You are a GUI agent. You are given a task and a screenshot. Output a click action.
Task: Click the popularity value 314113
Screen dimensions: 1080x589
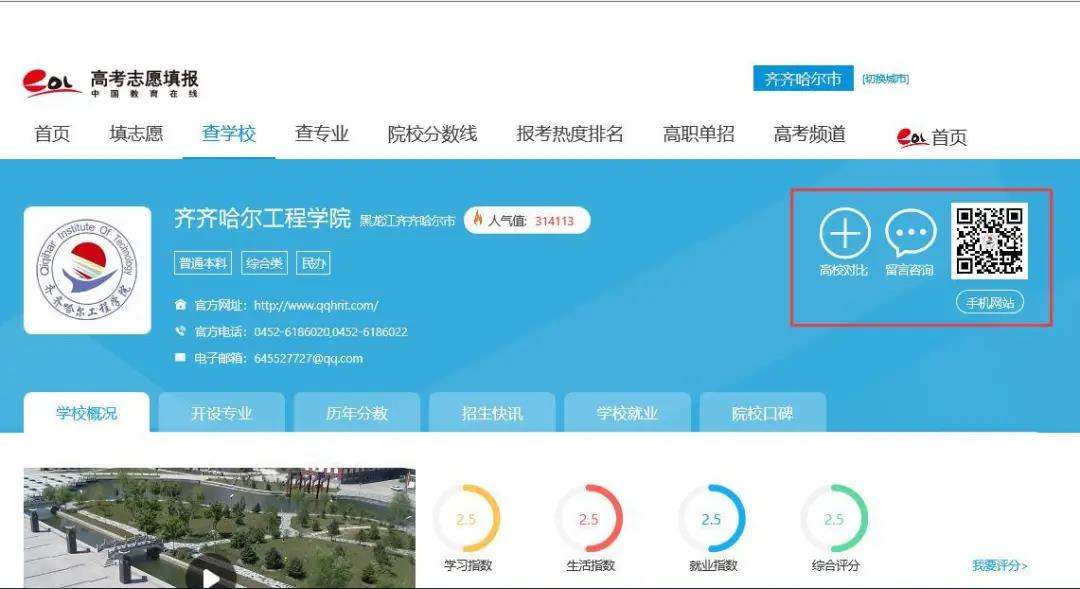pyautogui.click(x=554, y=221)
